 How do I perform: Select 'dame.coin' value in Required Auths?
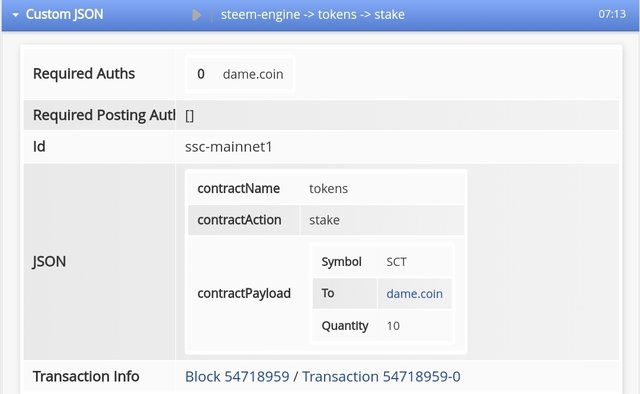pyautogui.click(x=253, y=74)
